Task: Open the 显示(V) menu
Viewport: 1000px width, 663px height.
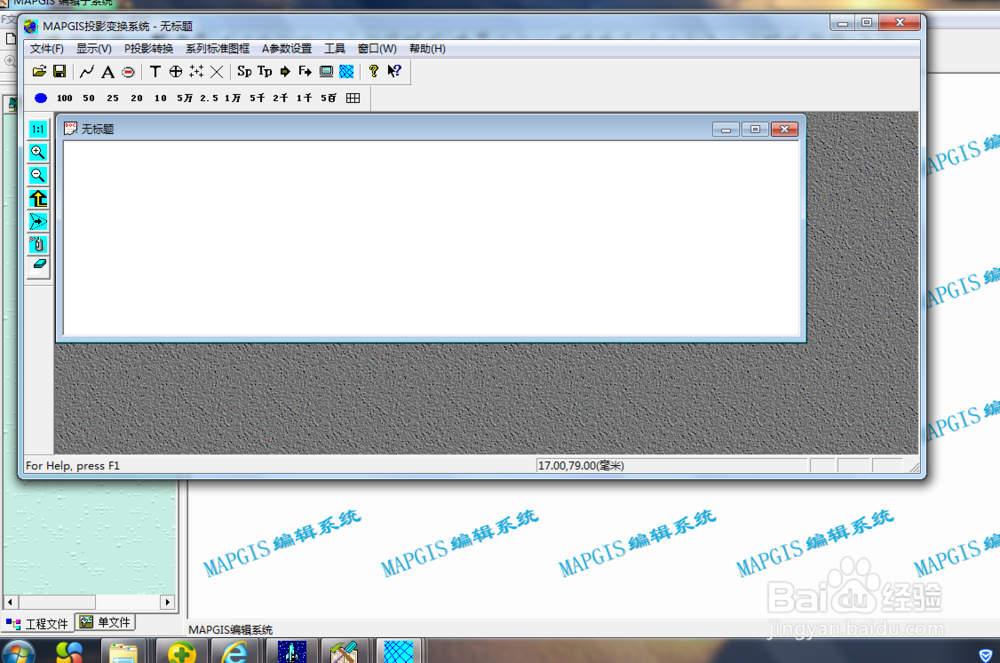Action: (94, 48)
